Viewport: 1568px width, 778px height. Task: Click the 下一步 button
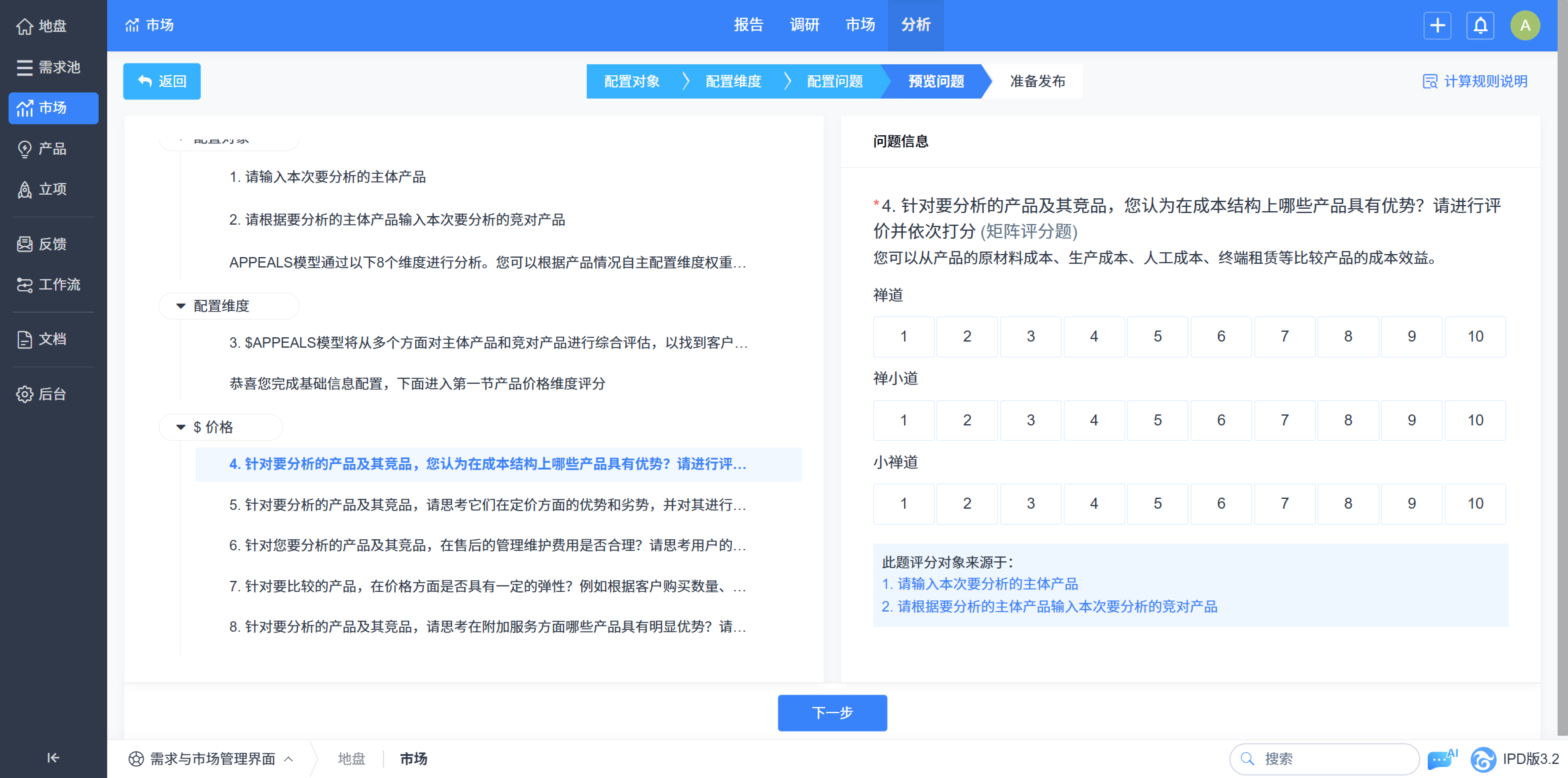click(832, 712)
